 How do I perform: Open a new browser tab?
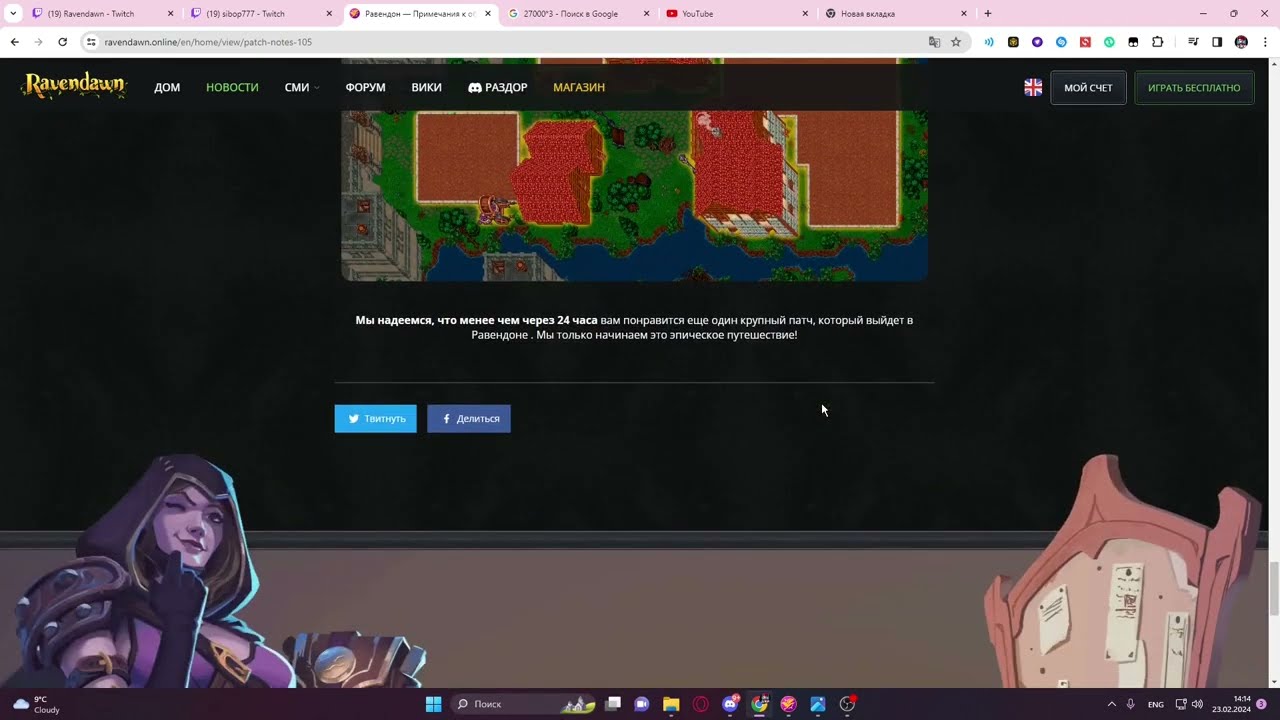(x=988, y=14)
